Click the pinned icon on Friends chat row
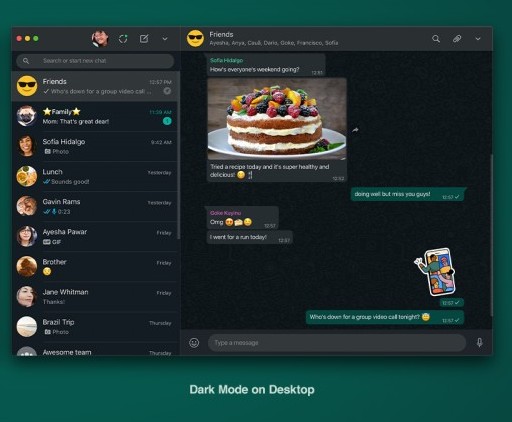The image size is (512, 422). (167, 91)
